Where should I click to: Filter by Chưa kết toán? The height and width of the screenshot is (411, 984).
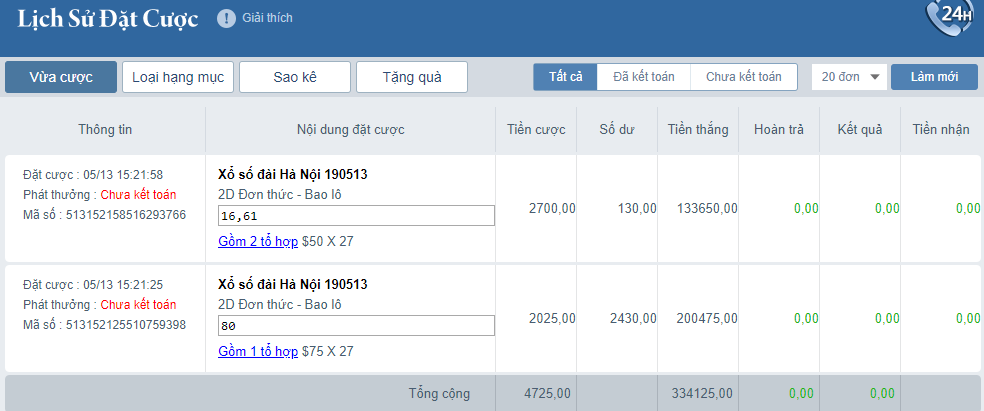743,77
